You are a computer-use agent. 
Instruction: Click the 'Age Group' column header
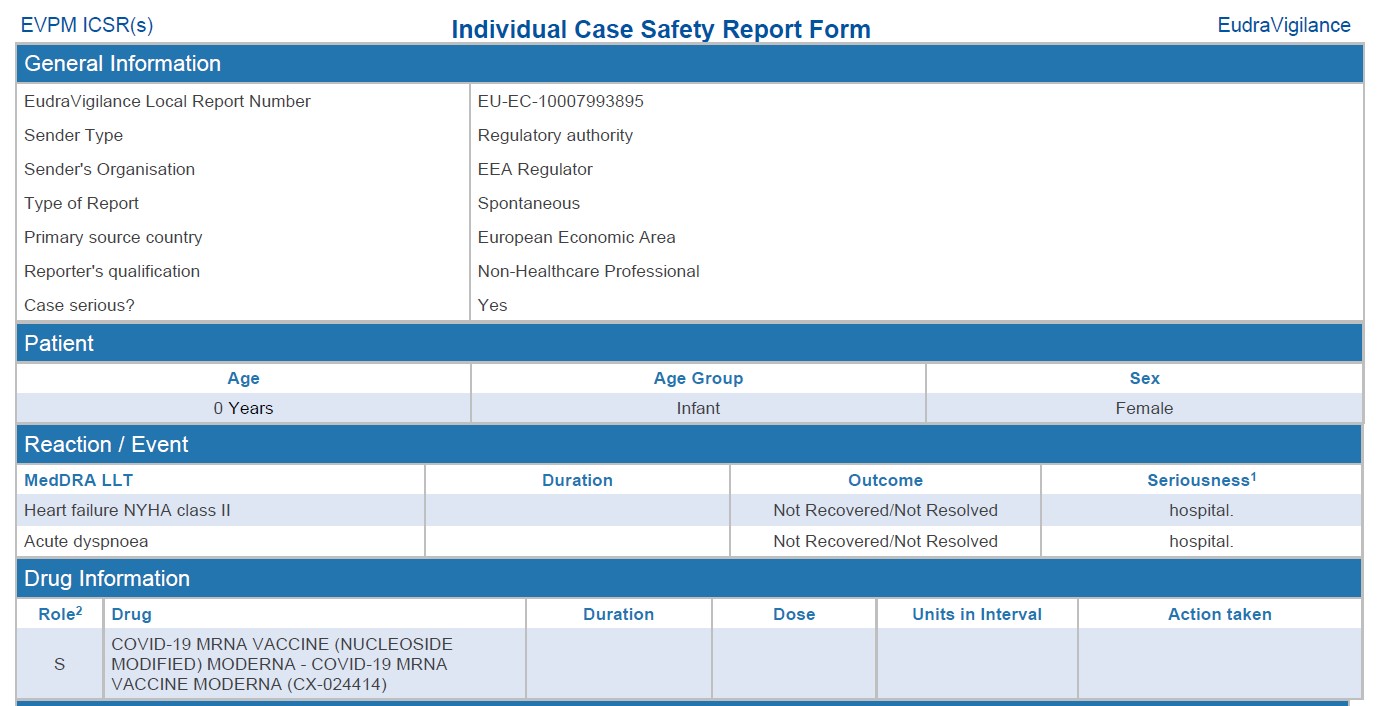[x=698, y=379]
